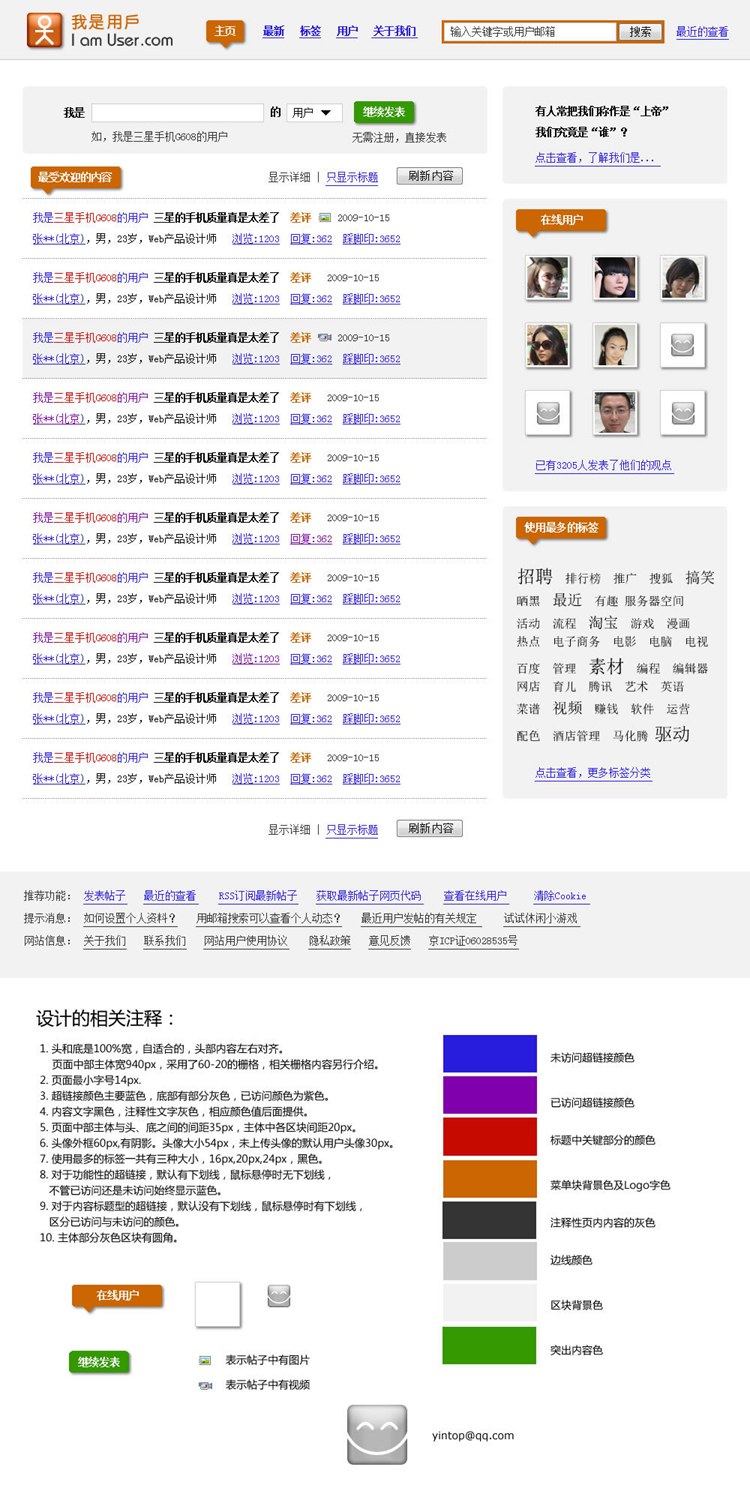
Task: Go to the 标签 menu item
Action: click(310, 32)
